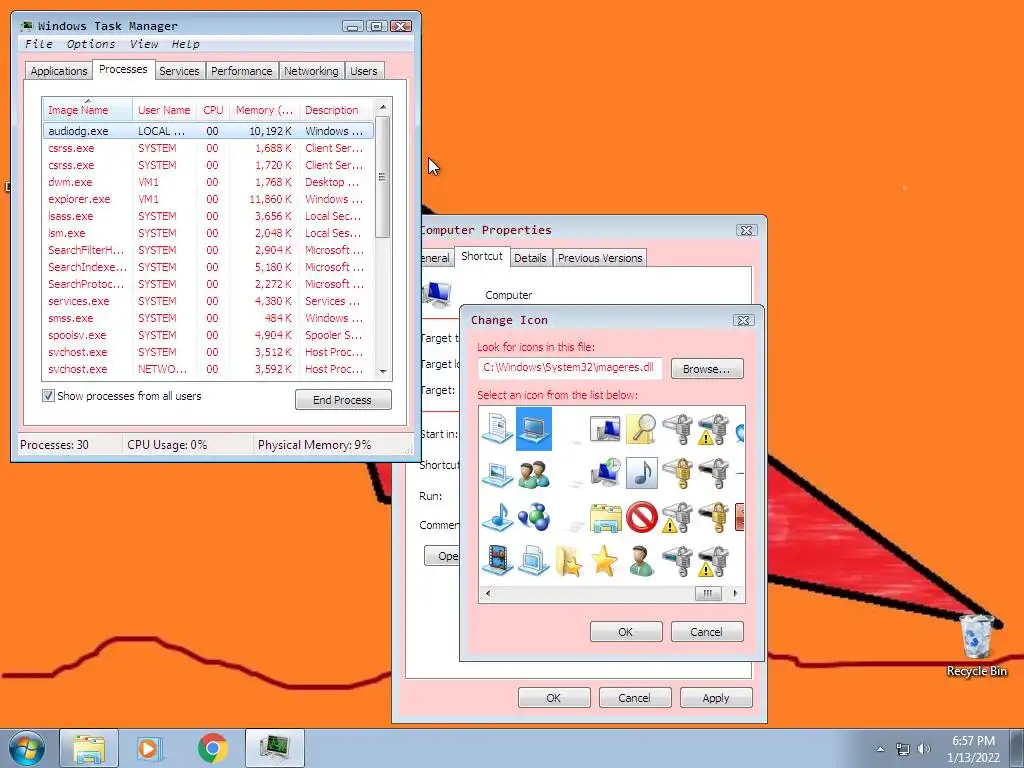The height and width of the screenshot is (768, 1024).
Task: Open Windows Explorer from the taskbar
Action: point(89,748)
